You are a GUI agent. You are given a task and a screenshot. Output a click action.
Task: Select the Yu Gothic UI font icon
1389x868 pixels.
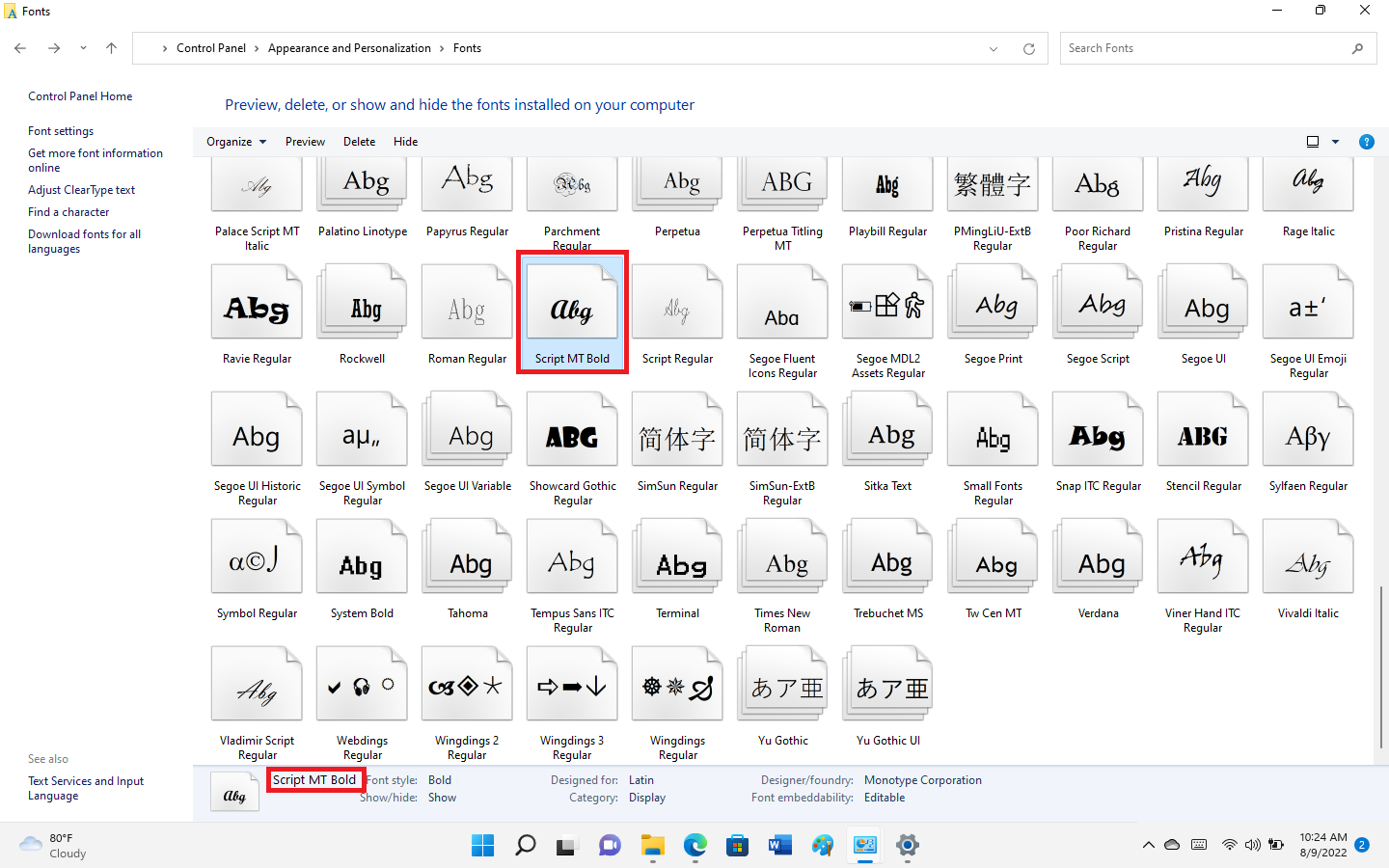pos(887,684)
